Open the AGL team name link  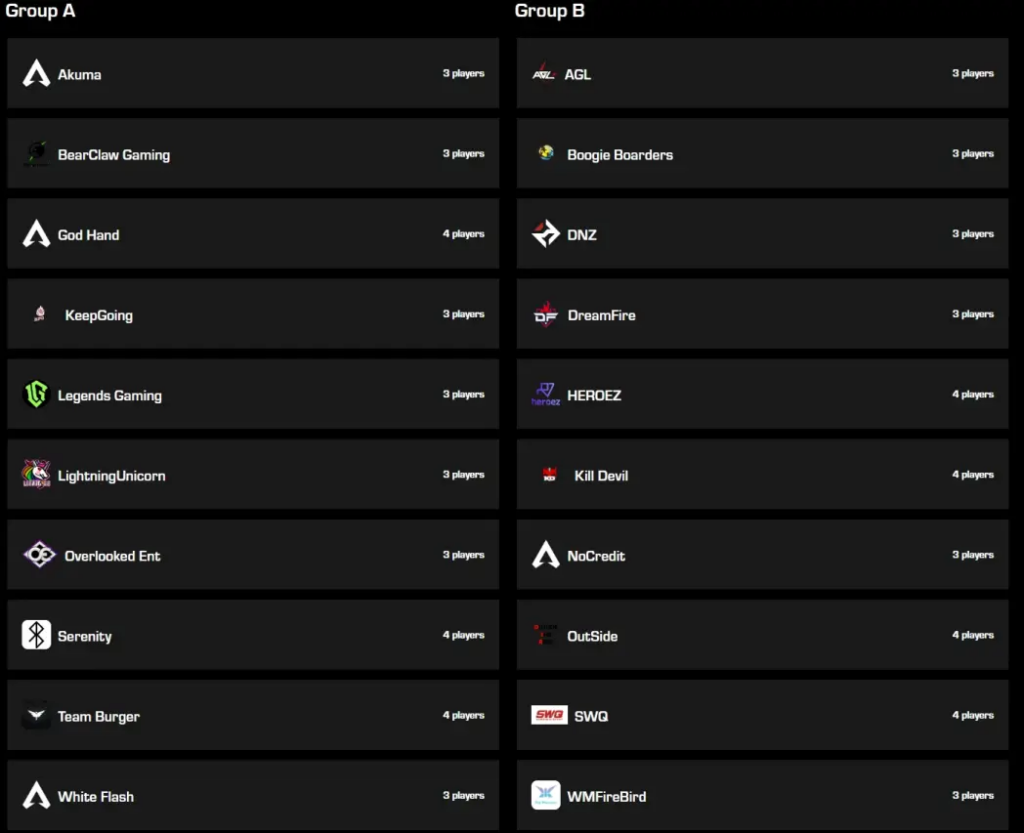tap(578, 74)
